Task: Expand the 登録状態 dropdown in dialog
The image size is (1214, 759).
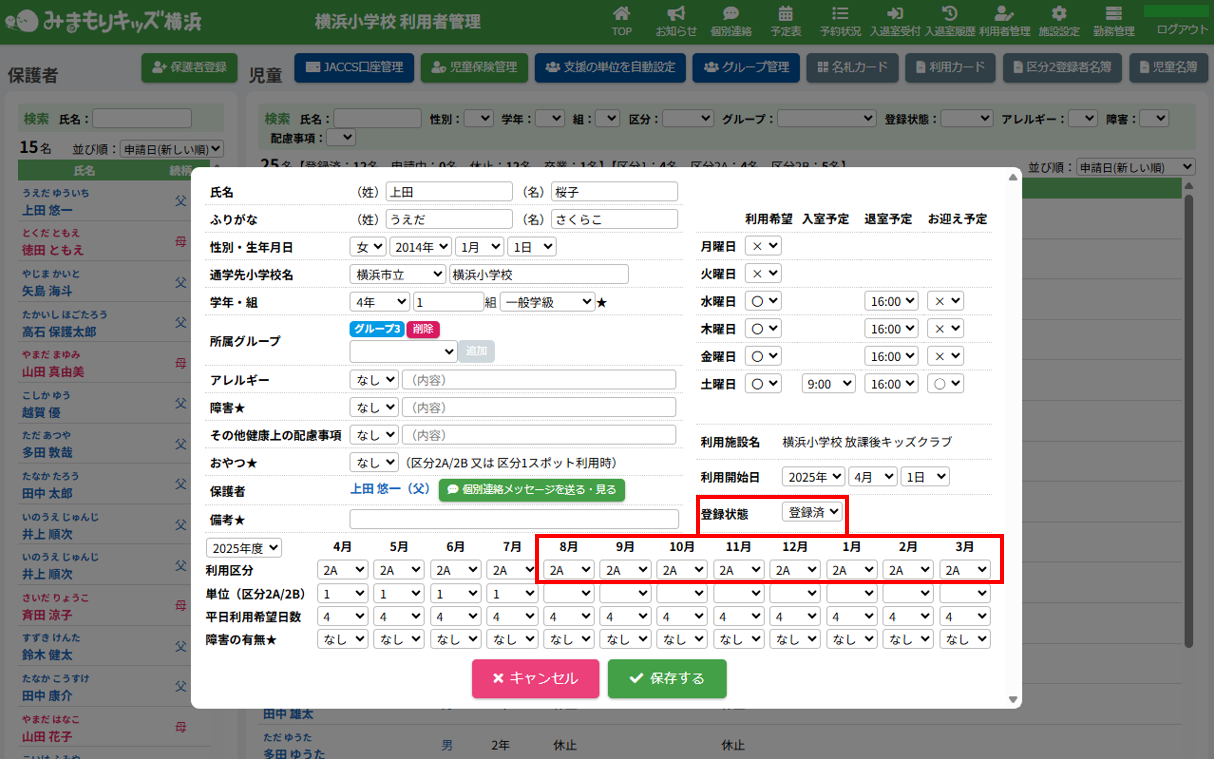Action: [x=813, y=513]
